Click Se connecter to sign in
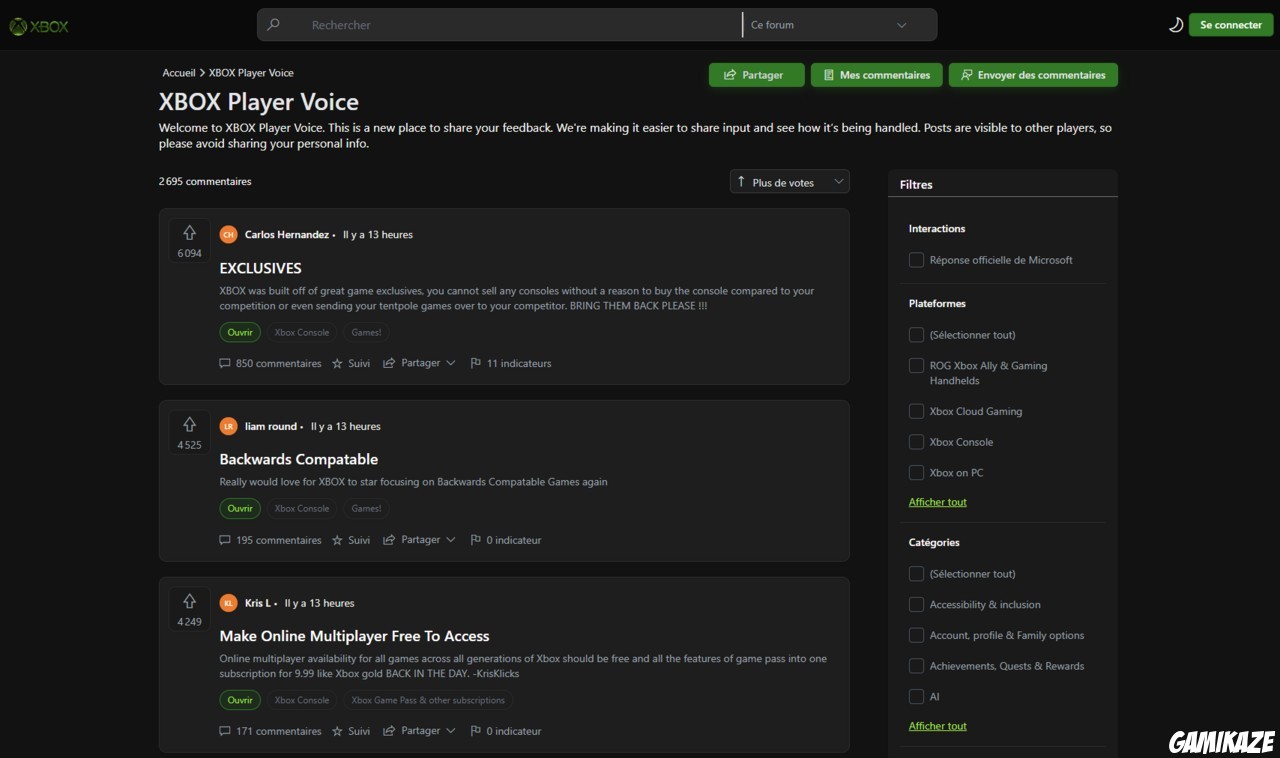Viewport: 1280px width, 758px height. click(1231, 25)
